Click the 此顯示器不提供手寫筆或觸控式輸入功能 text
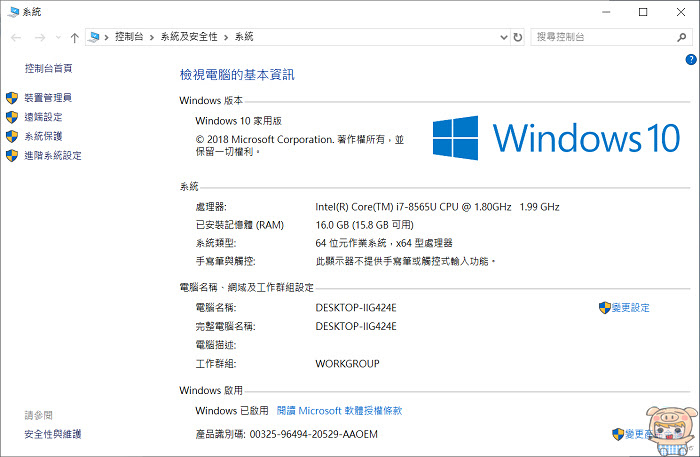Viewport: 700px width, 457px height. coord(405,261)
